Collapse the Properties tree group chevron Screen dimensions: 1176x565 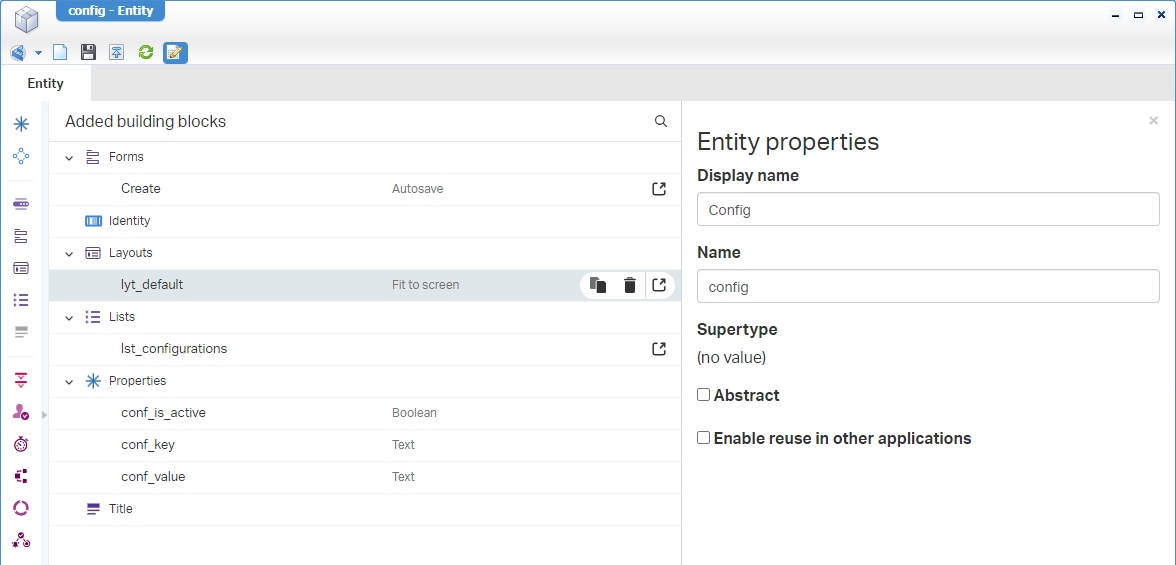pyautogui.click(x=69, y=381)
